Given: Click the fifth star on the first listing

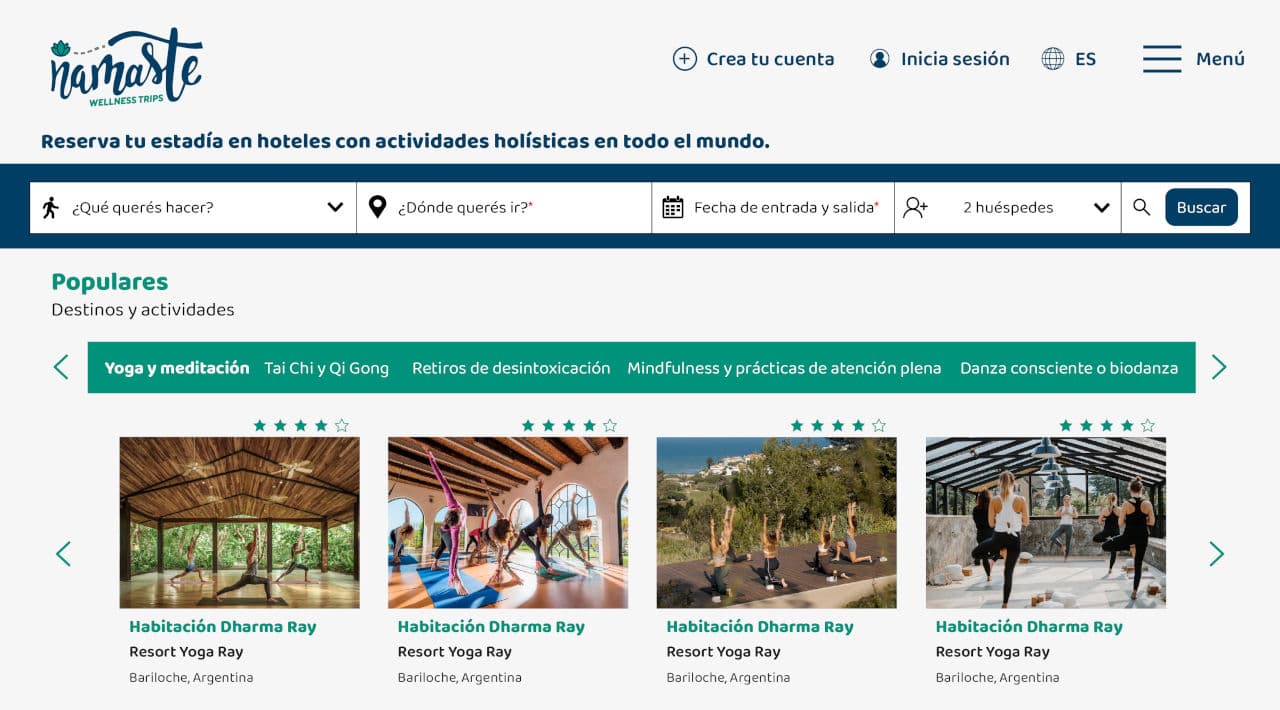Looking at the screenshot, I should pyautogui.click(x=342, y=425).
